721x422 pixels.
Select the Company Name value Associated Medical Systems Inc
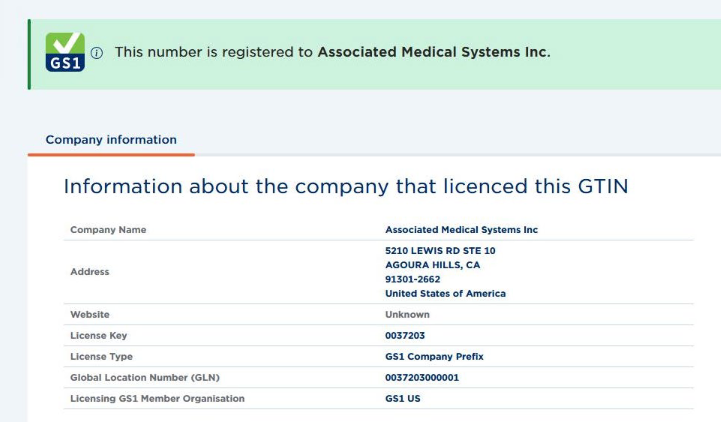point(461,230)
